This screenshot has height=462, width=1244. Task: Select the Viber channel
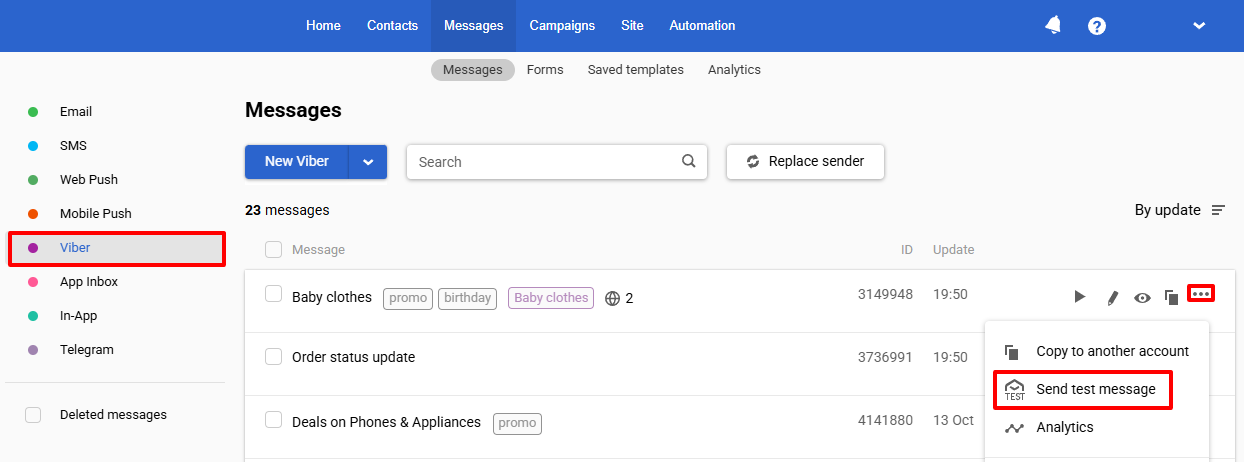coord(115,248)
